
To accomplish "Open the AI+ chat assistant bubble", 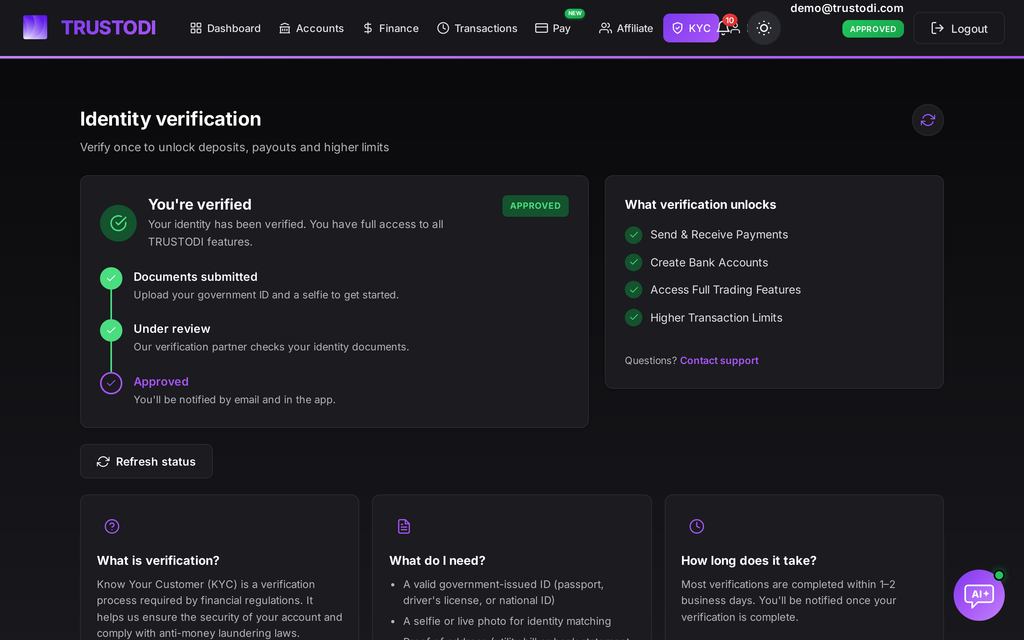I will click(x=979, y=595).
